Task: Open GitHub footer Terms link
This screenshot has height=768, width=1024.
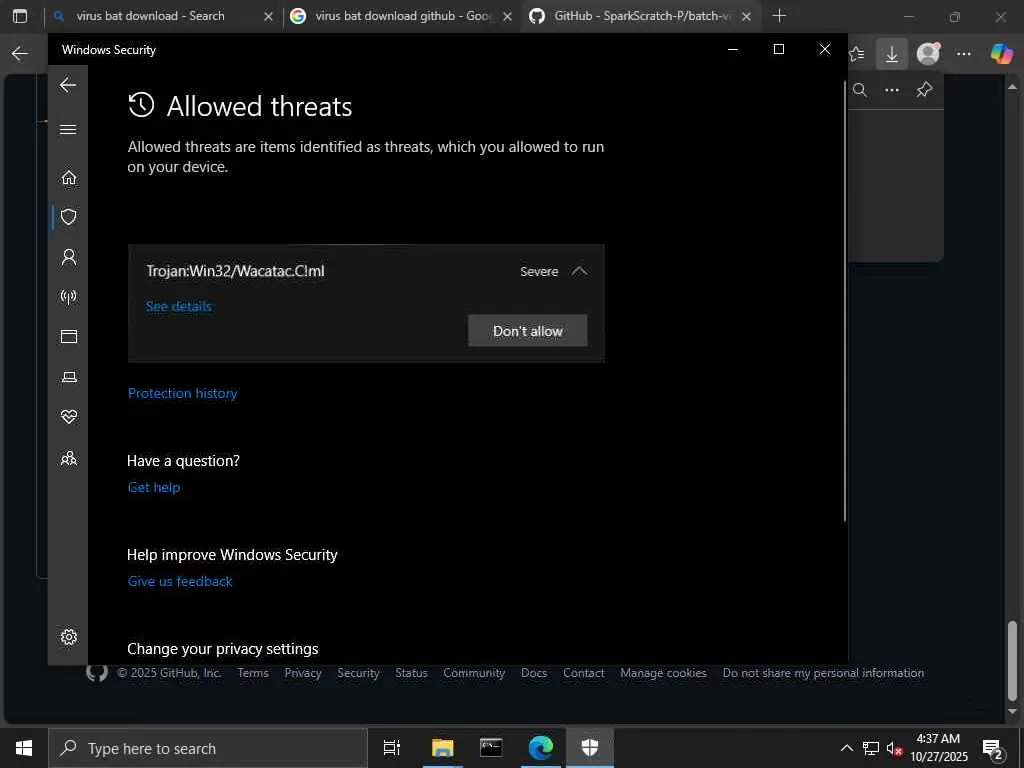Action: (x=253, y=673)
